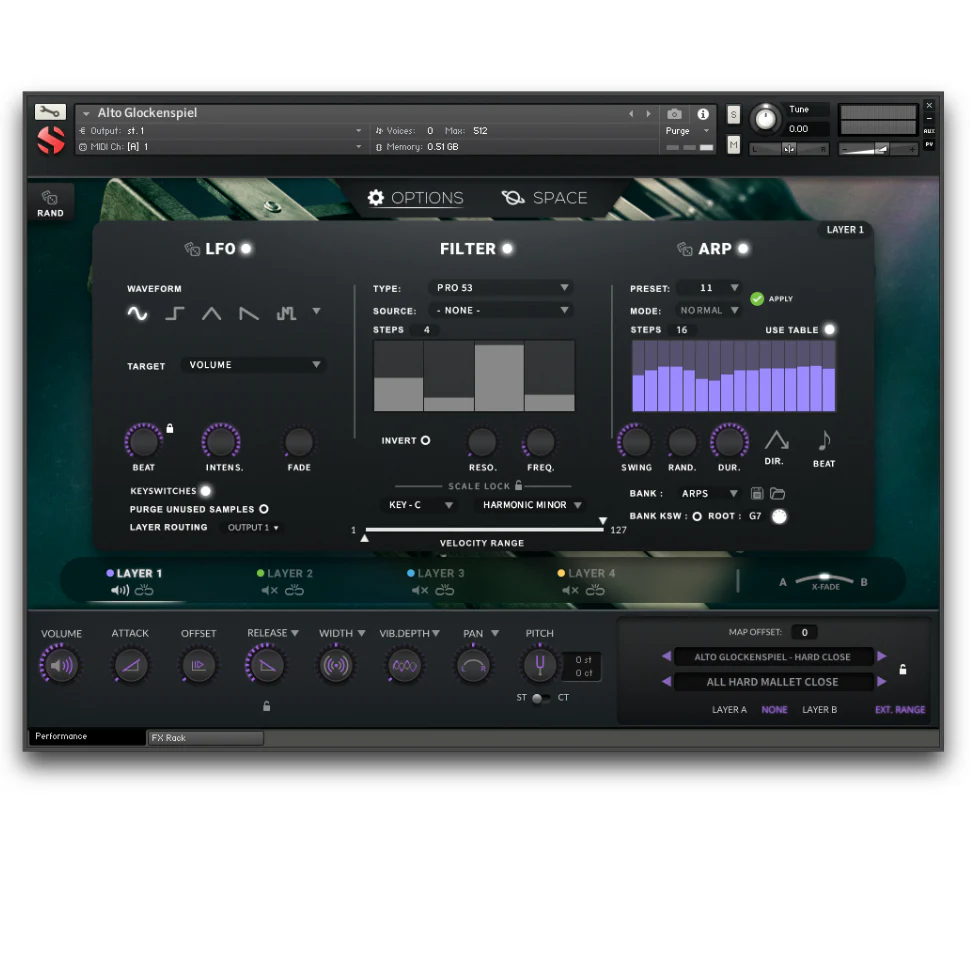Unmute Layer 4 speaker icon
Screen dimensions: 970x970
pyautogui.click(x=570, y=591)
